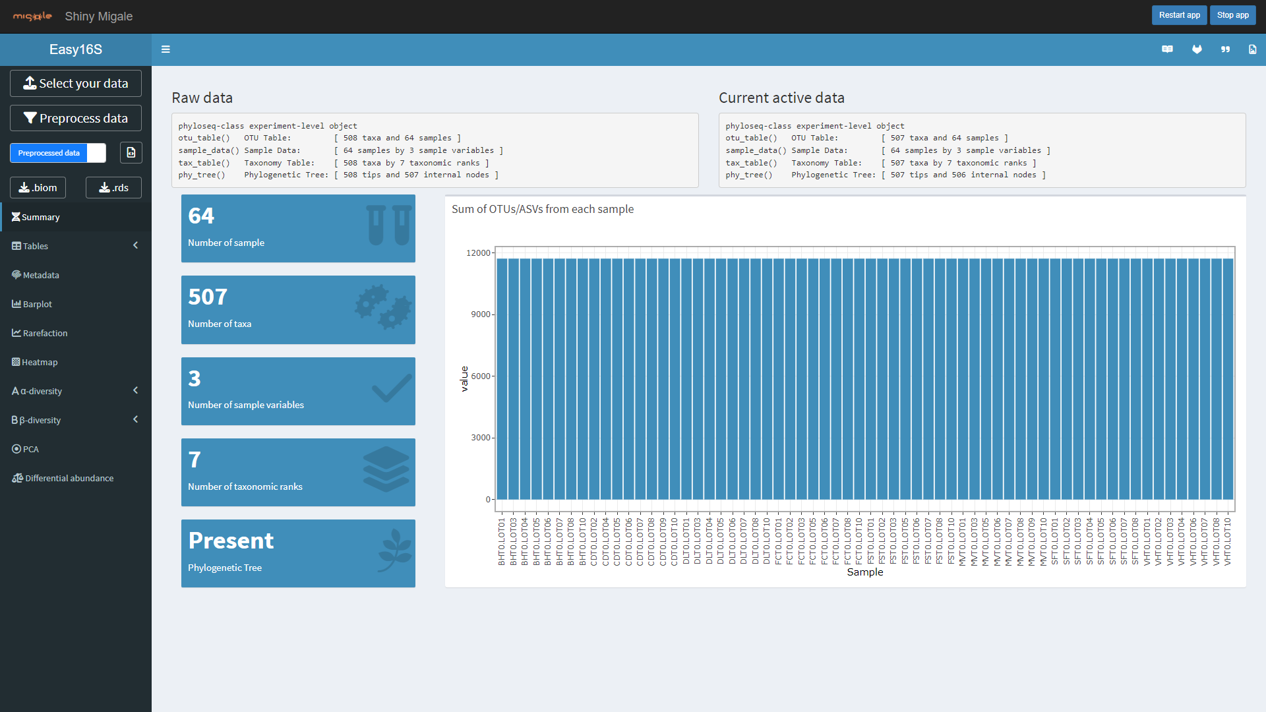Click the citation quote icon
This screenshot has width=1266, height=712.
click(x=1225, y=49)
